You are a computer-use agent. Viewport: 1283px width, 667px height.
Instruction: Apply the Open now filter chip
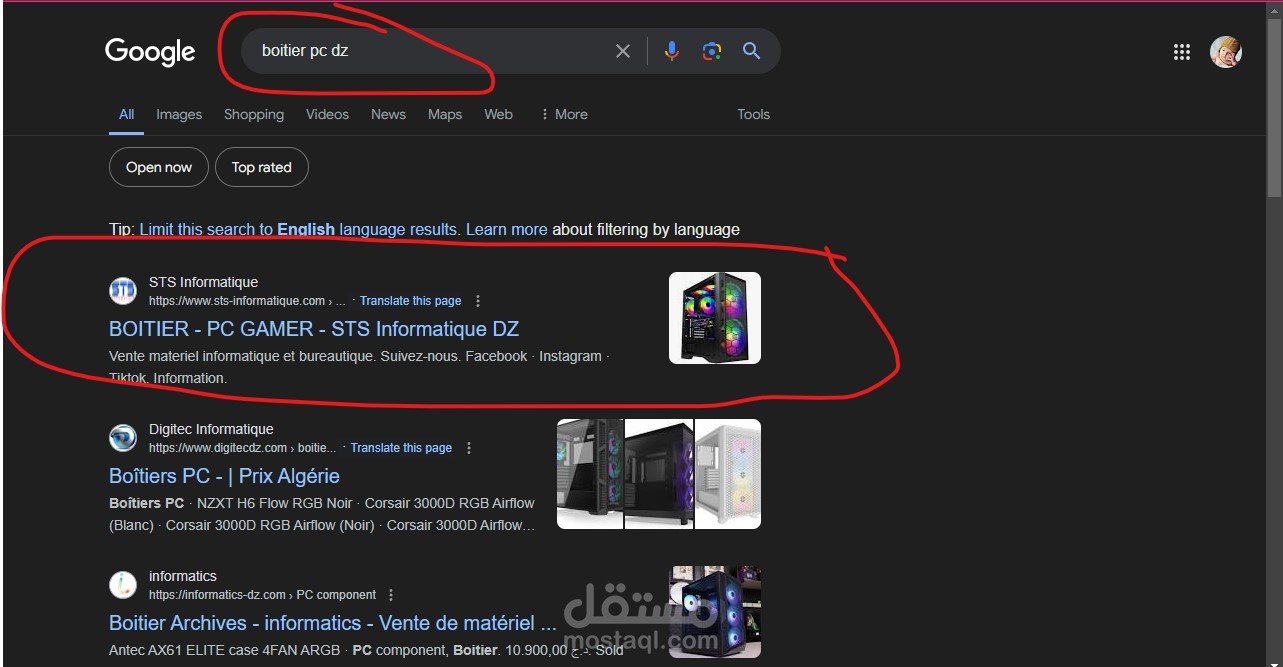159,167
